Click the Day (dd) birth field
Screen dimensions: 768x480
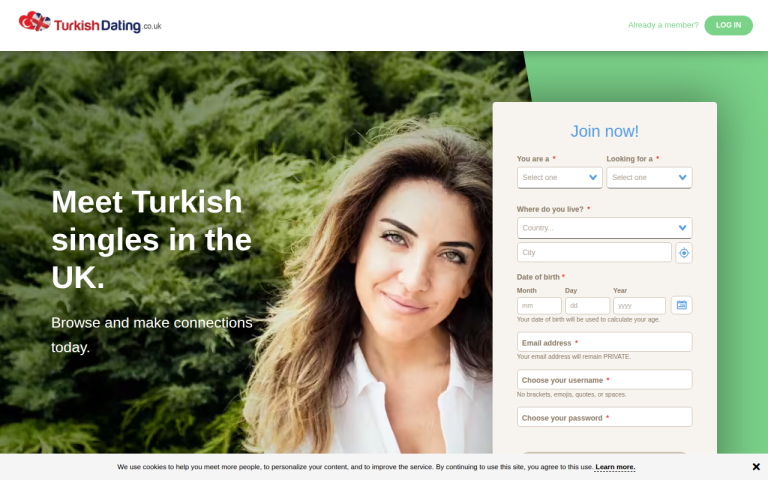click(x=587, y=306)
